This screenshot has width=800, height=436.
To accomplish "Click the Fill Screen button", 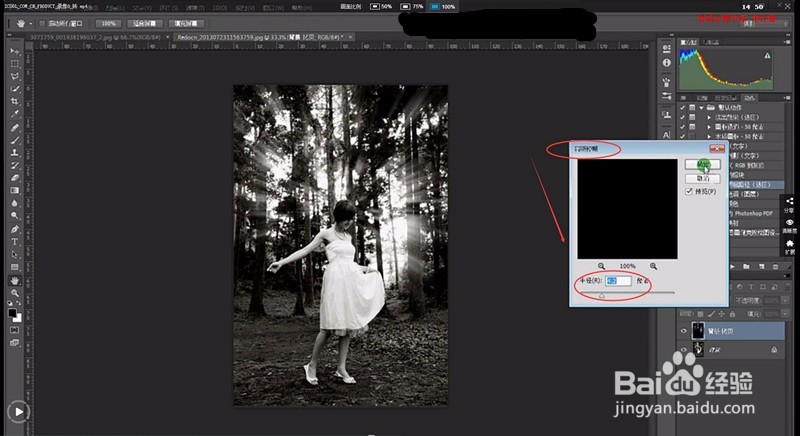I will pos(186,23).
